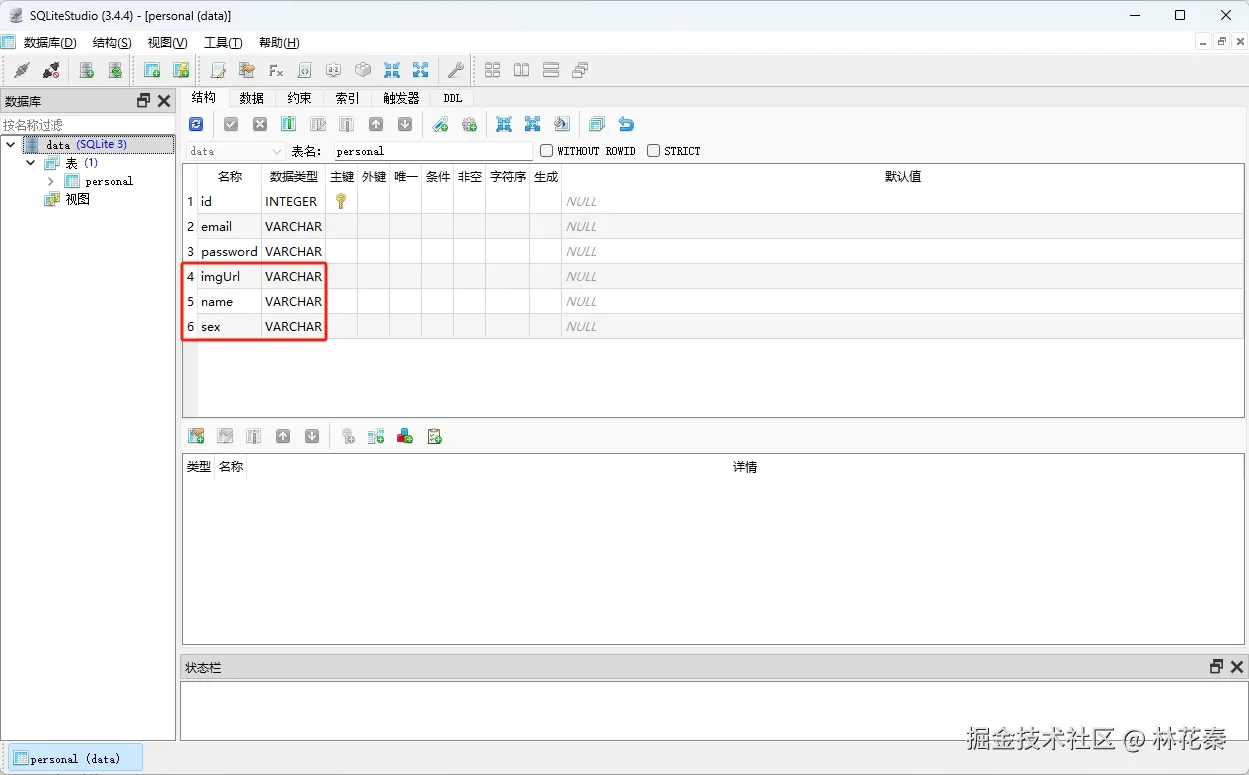Move selected column down

(405, 124)
